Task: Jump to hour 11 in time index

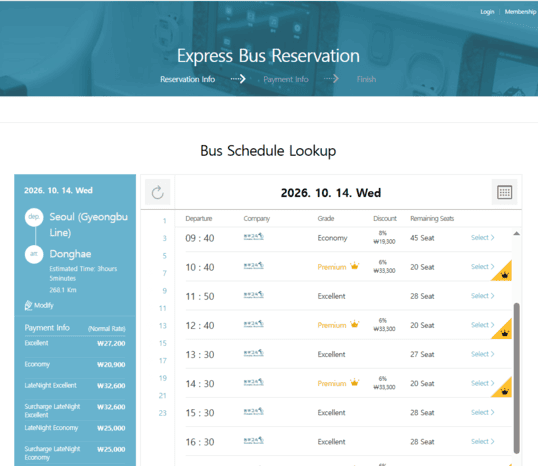Action: click(x=163, y=308)
